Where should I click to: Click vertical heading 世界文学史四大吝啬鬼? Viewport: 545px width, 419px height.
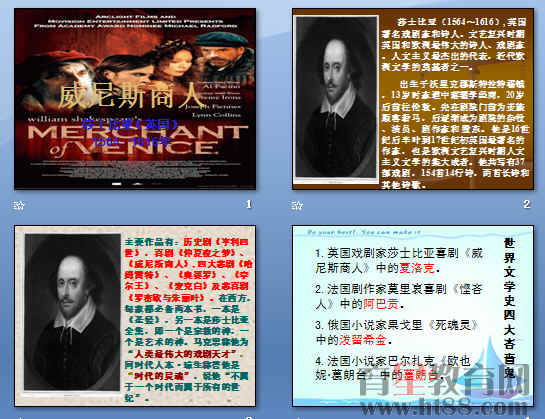(x=510, y=307)
